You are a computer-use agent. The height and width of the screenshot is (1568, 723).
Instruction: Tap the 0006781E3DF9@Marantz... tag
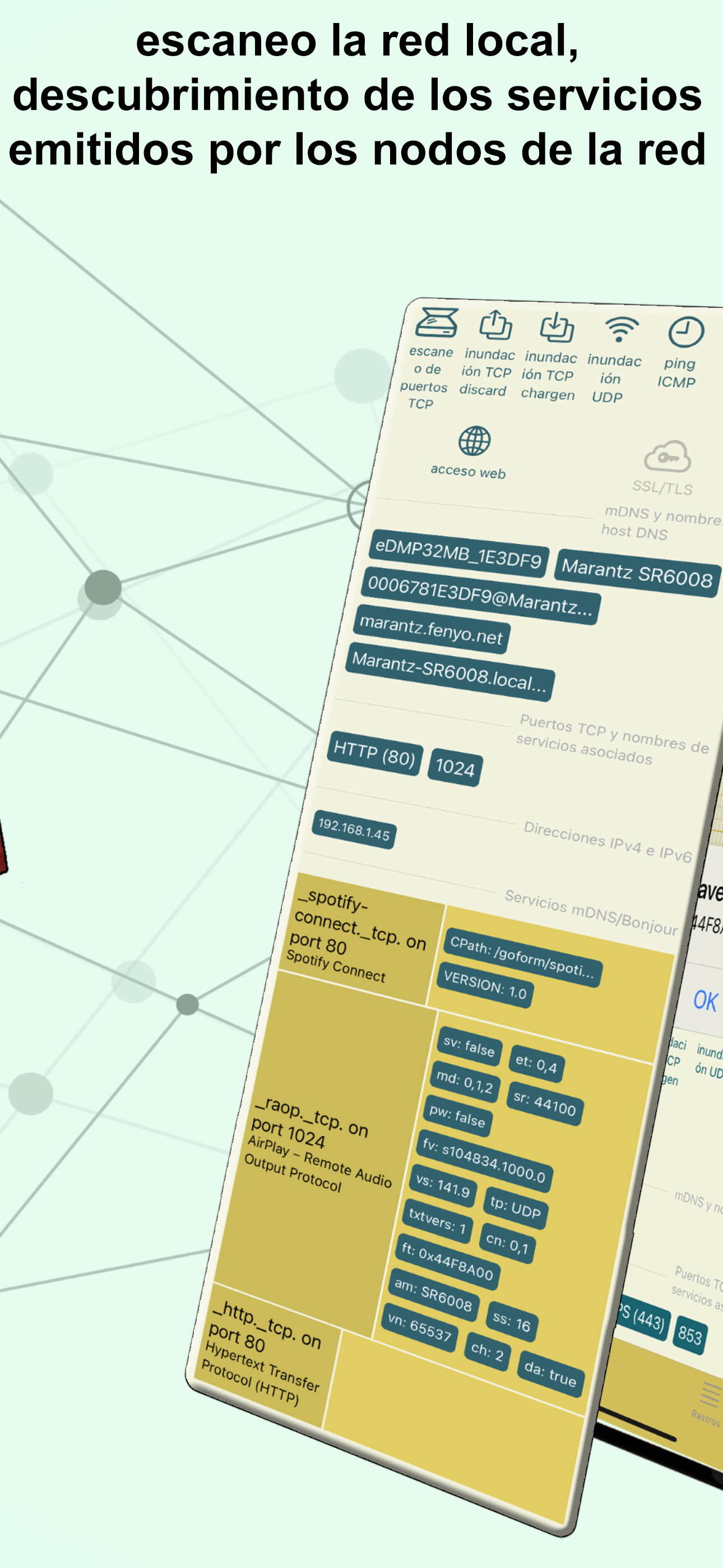[x=480, y=596]
